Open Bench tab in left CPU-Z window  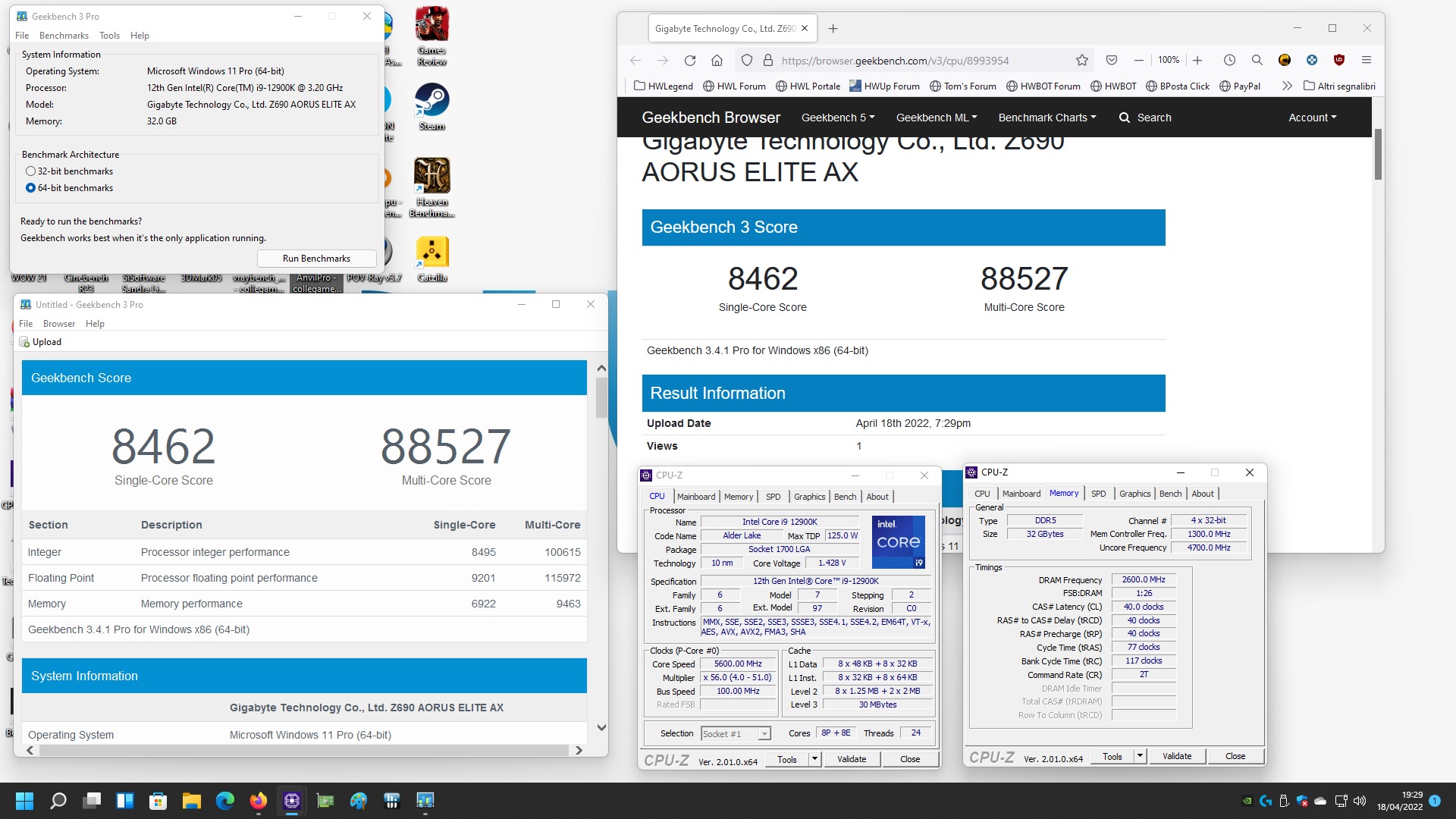pyautogui.click(x=845, y=497)
